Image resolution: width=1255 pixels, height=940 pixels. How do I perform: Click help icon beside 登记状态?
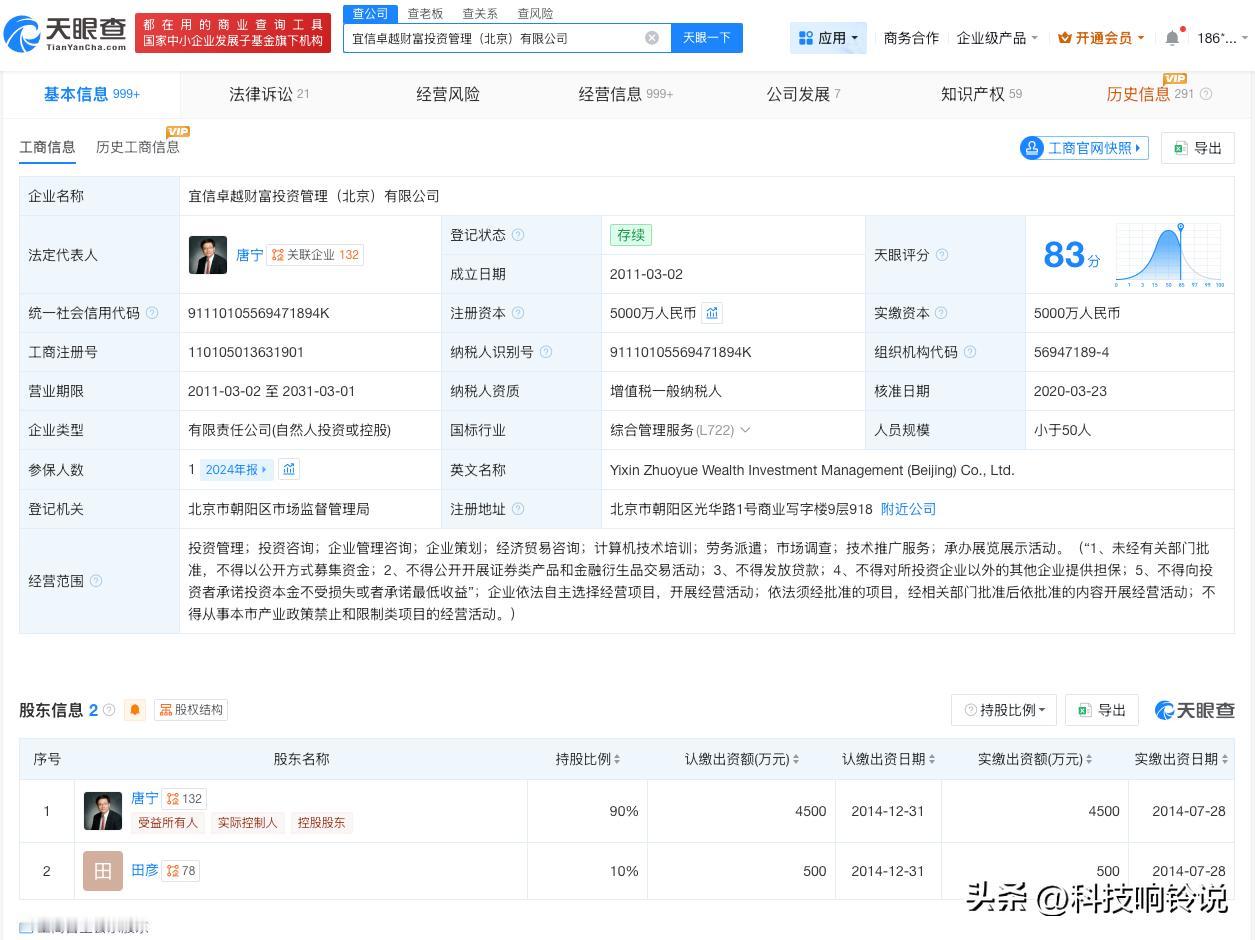[x=518, y=235]
